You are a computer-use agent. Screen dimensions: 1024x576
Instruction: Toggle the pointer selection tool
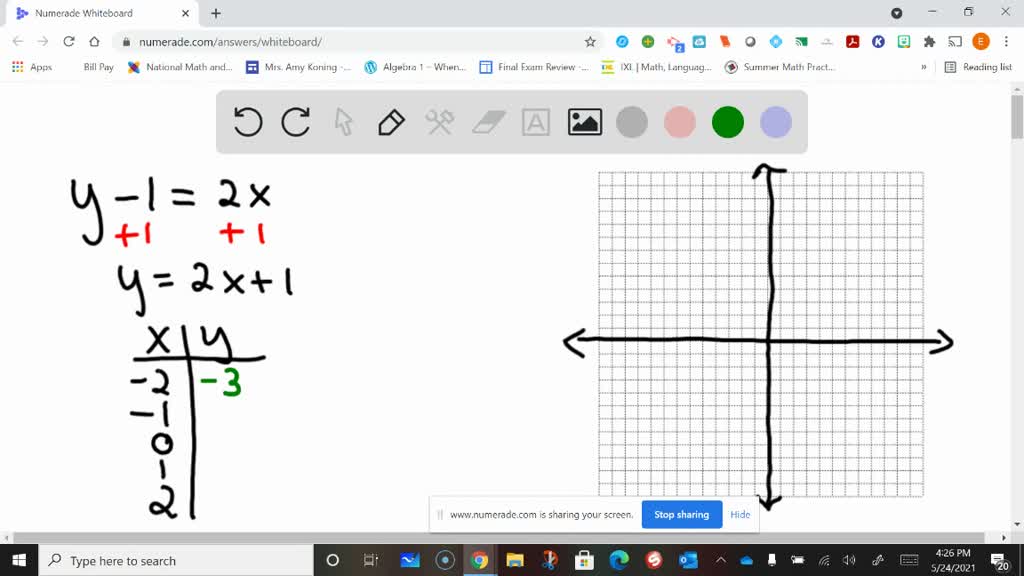click(343, 121)
